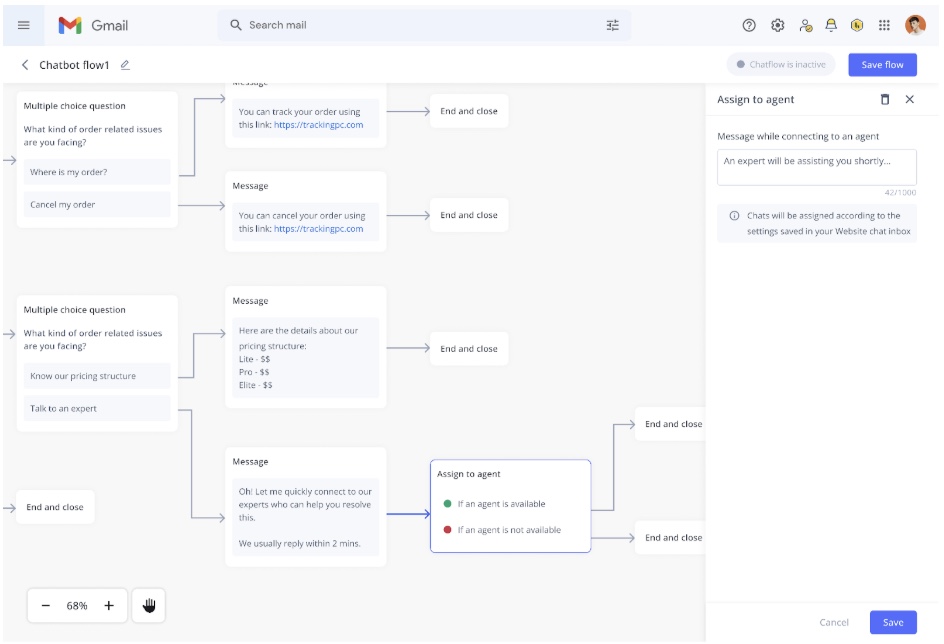Zoom out with the minus button
The image size is (944, 644).
pyautogui.click(x=46, y=605)
